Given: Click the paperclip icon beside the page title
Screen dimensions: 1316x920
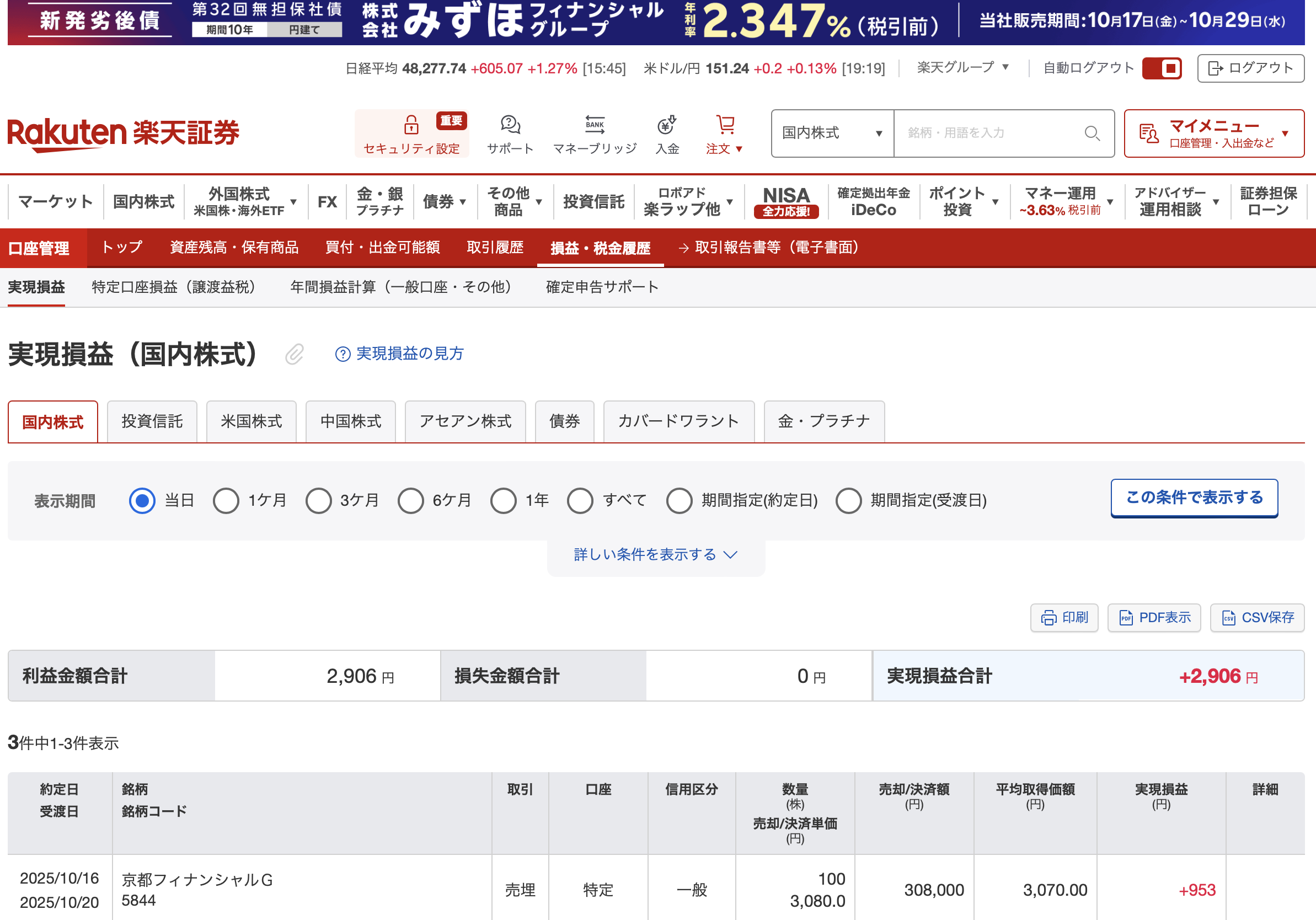Looking at the screenshot, I should 295,354.
